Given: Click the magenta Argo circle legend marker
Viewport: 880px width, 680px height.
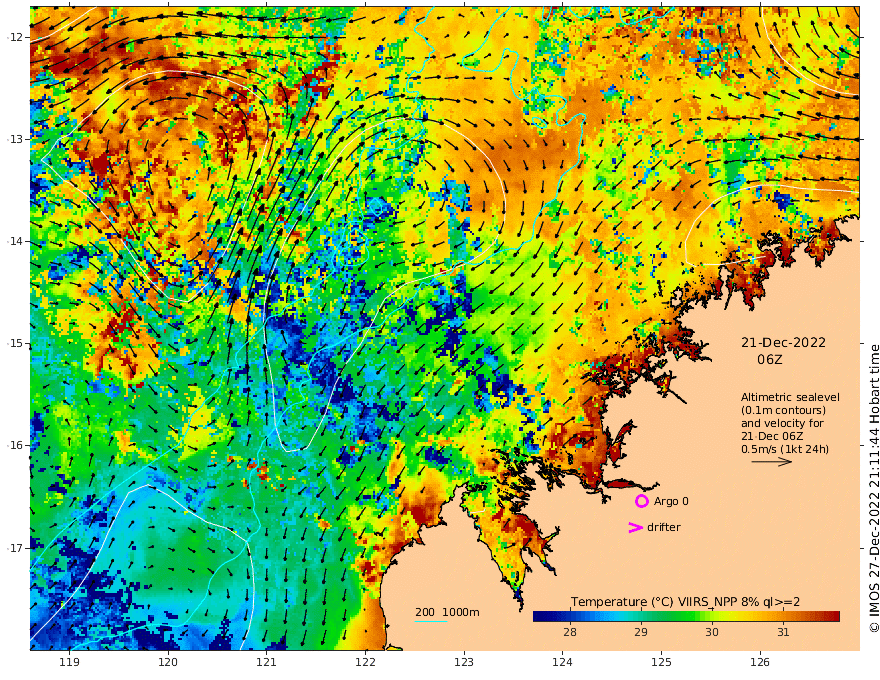Looking at the screenshot, I should 641,501.
